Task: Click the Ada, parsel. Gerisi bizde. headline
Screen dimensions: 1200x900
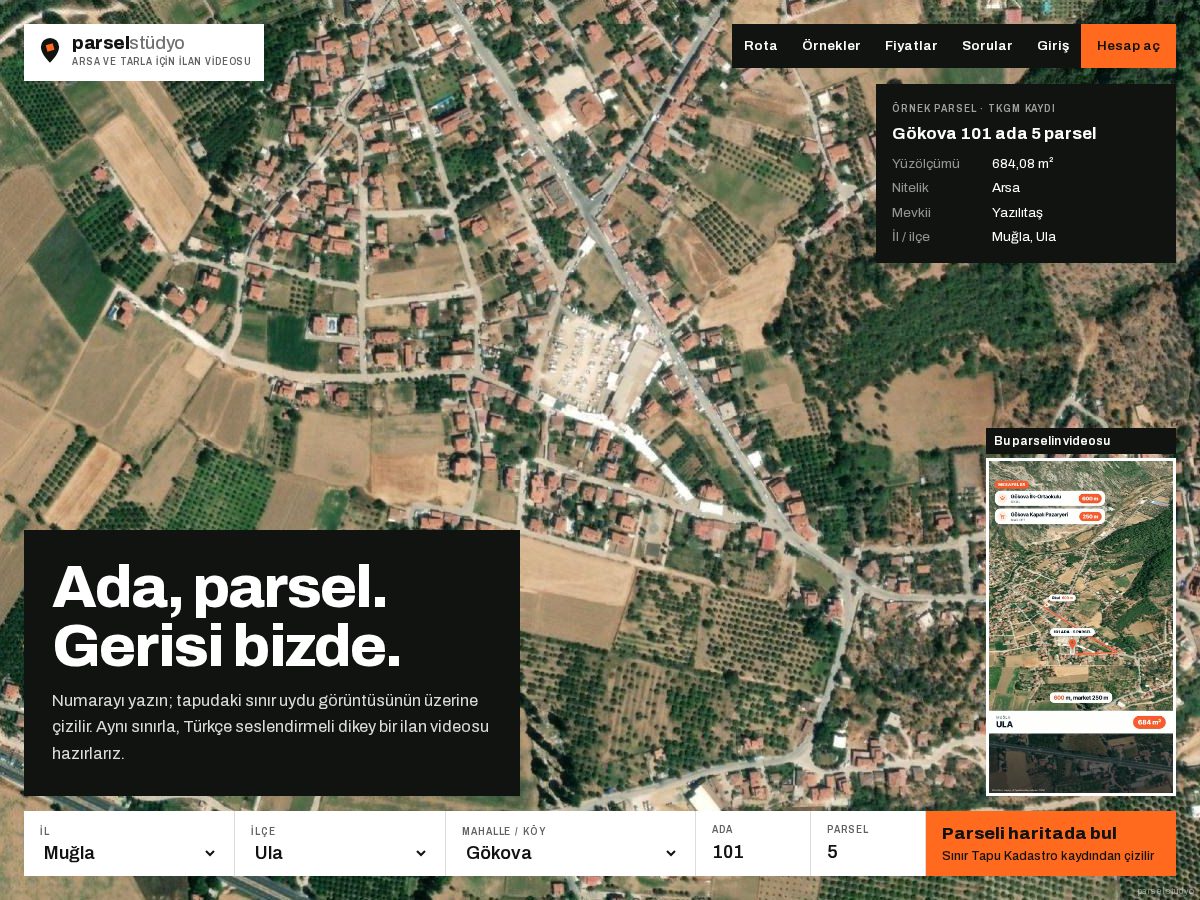Action: coord(227,616)
